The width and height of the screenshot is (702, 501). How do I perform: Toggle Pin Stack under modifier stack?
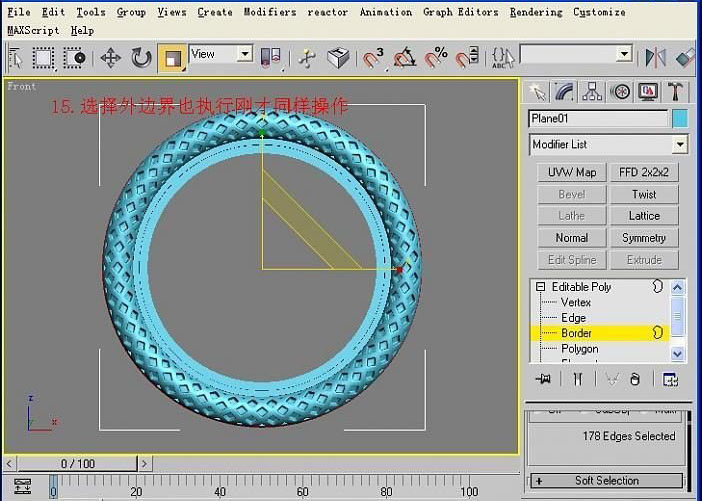point(543,380)
